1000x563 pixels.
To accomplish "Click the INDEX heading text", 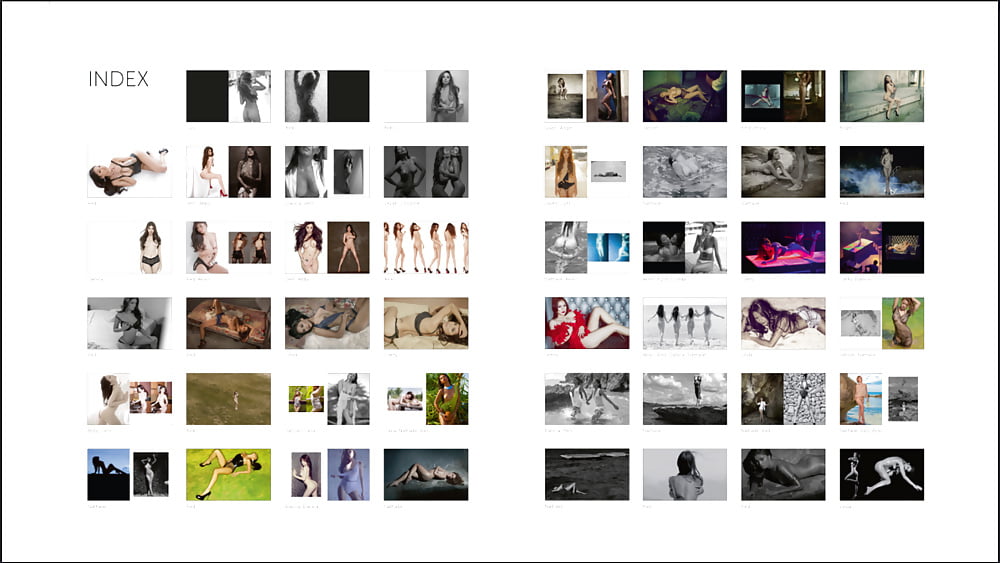I will point(118,79).
